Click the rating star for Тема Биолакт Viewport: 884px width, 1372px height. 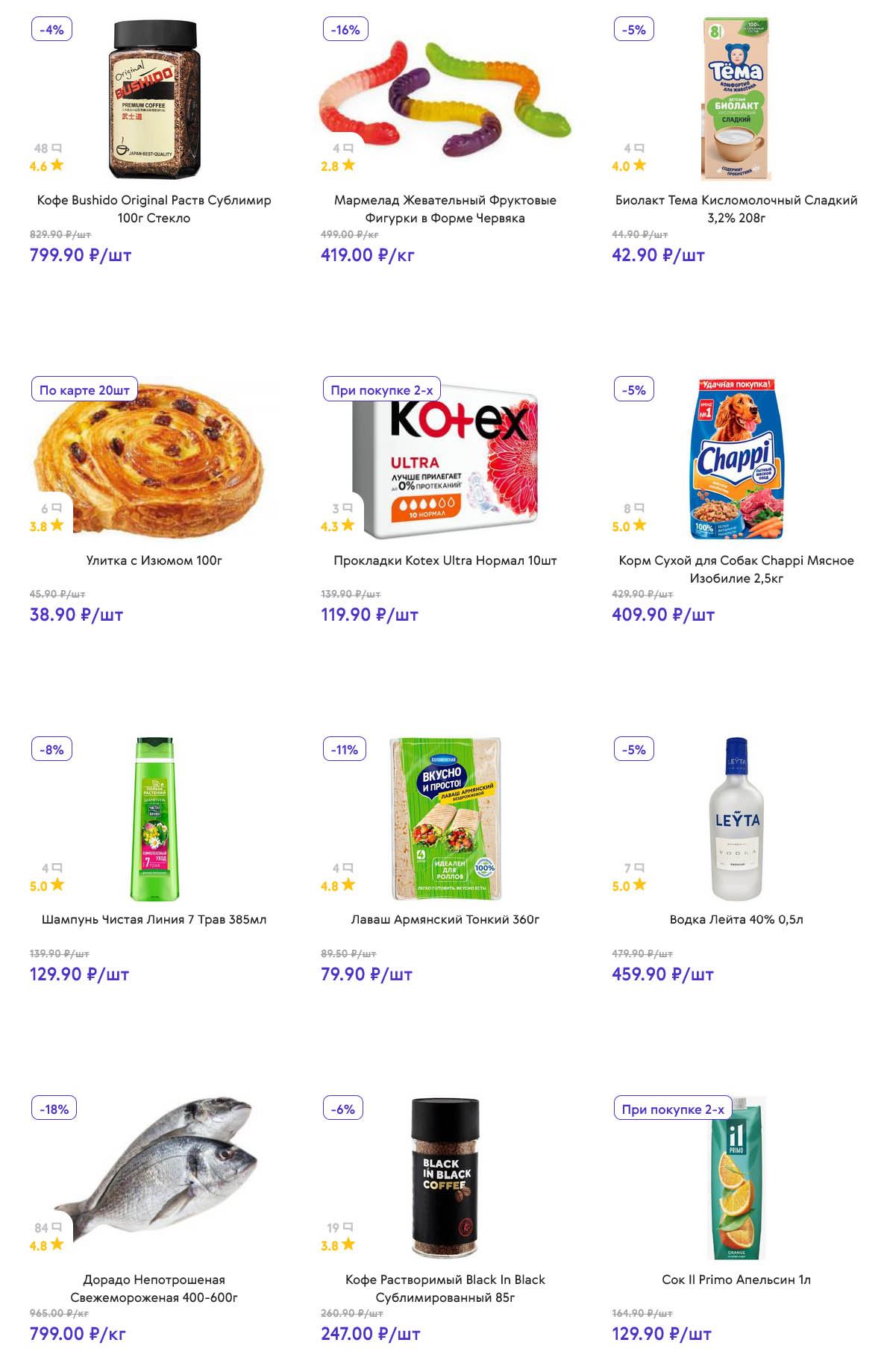point(639,165)
